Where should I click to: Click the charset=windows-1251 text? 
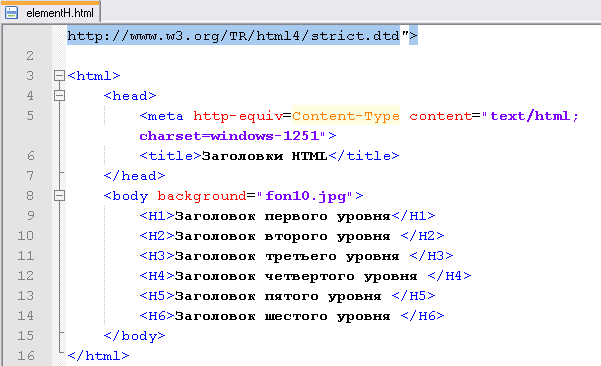pos(229,136)
